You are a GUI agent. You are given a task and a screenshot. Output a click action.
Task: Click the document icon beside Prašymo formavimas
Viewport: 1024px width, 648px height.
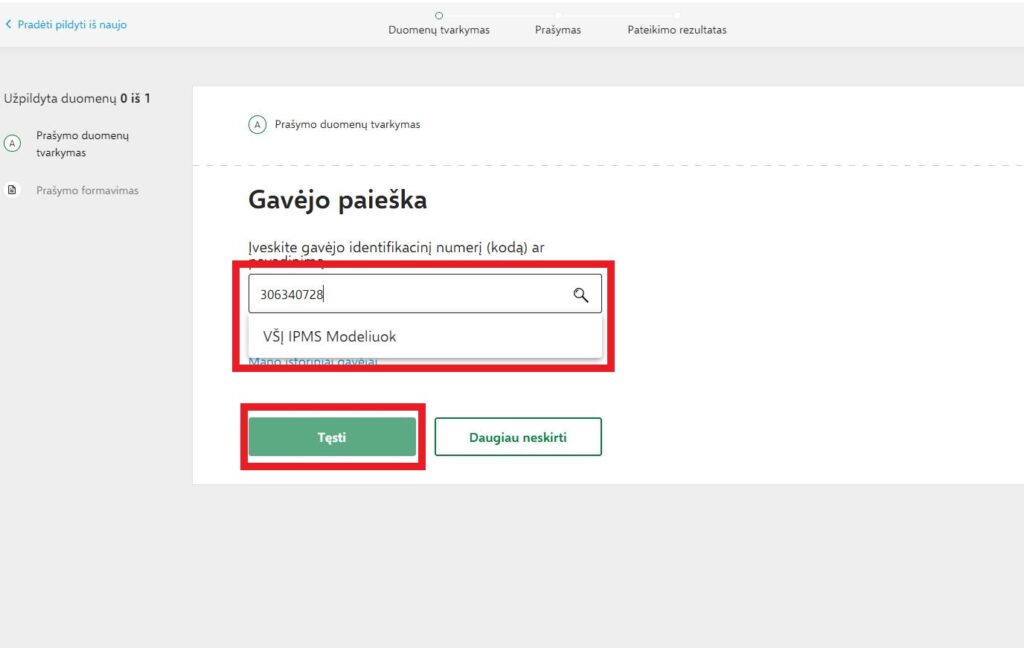coord(13,190)
